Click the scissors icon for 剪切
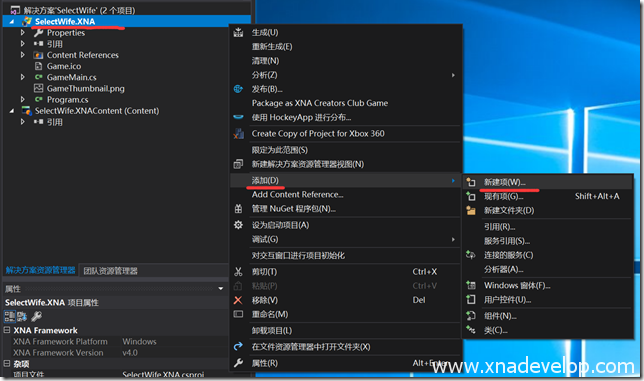644x381 pixels. 238,271
